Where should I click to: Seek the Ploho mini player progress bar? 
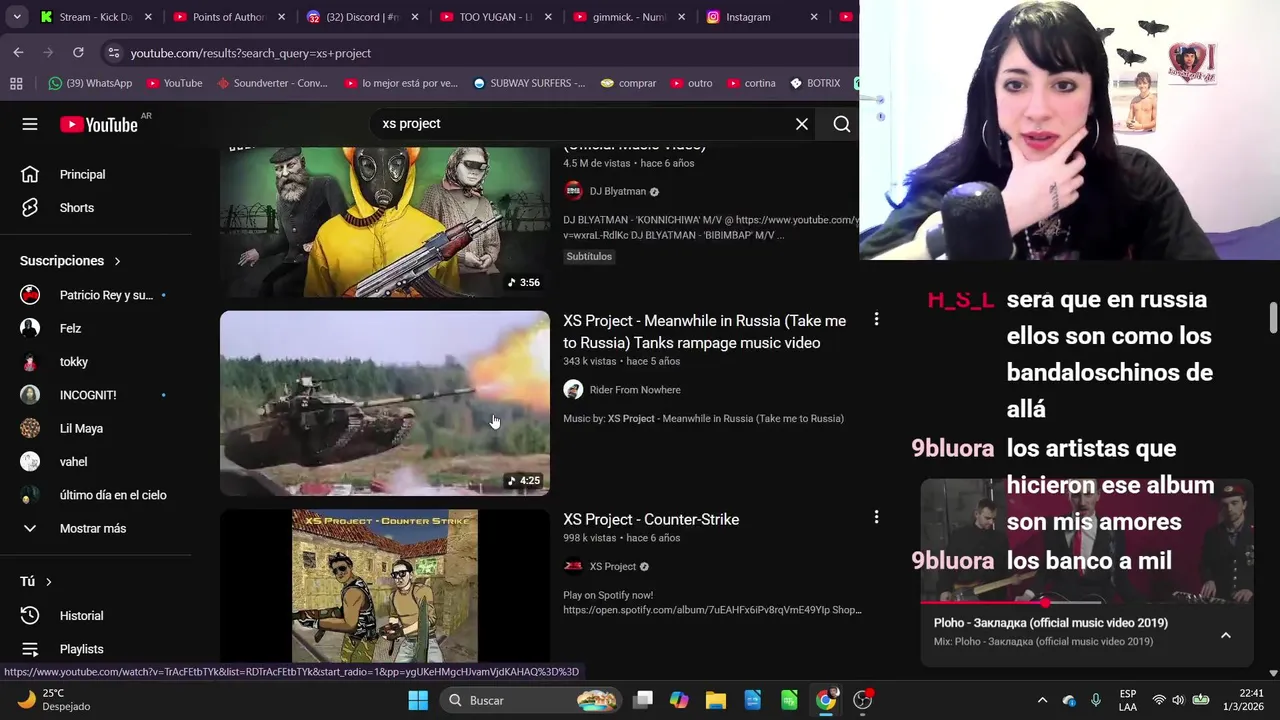(x=1086, y=603)
